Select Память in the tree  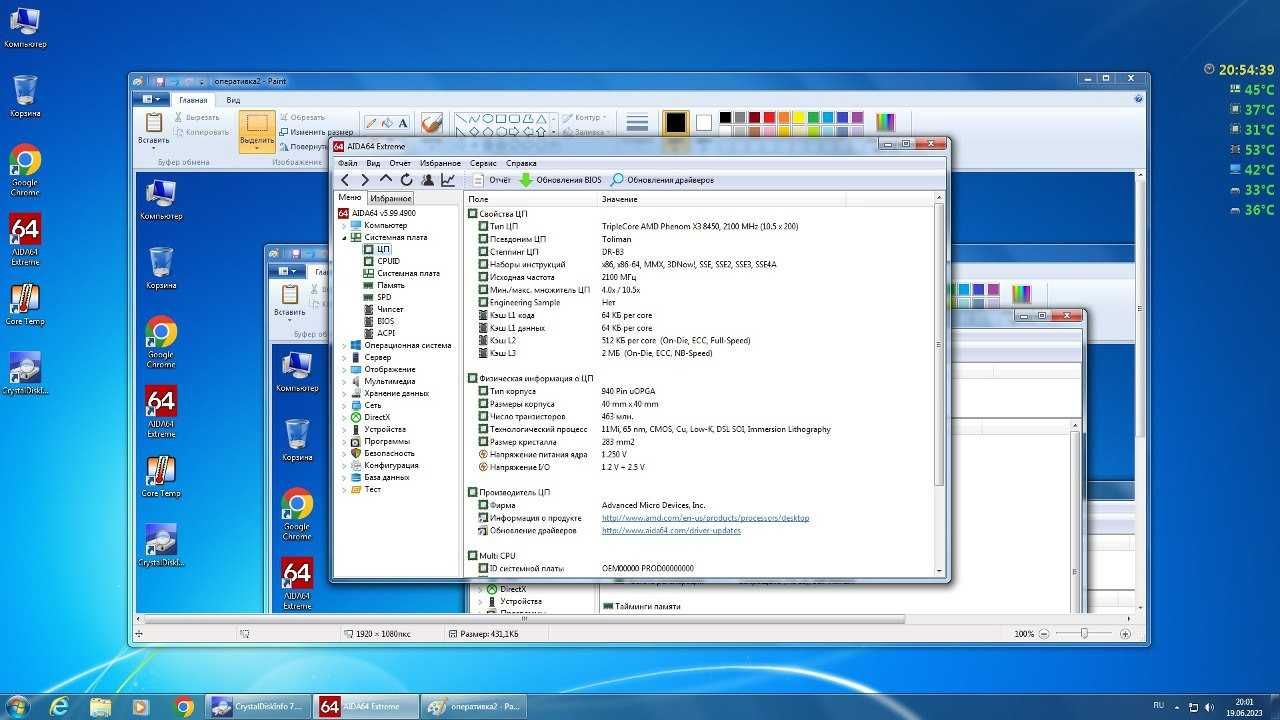[x=390, y=285]
